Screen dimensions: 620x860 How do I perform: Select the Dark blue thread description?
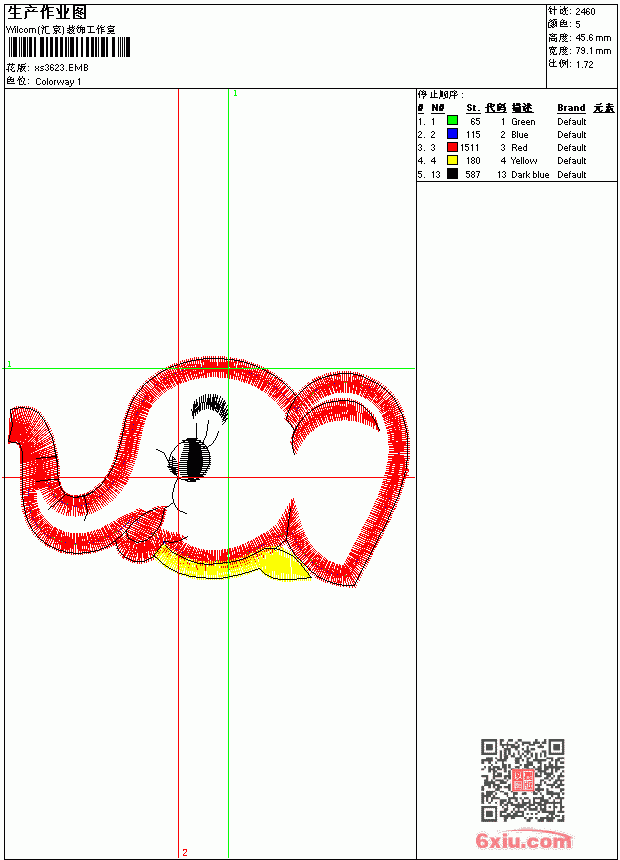coord(530,174)
